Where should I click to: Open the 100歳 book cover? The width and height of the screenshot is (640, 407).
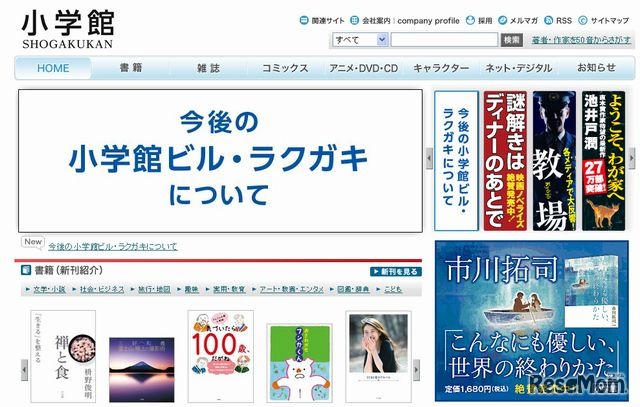220,356
